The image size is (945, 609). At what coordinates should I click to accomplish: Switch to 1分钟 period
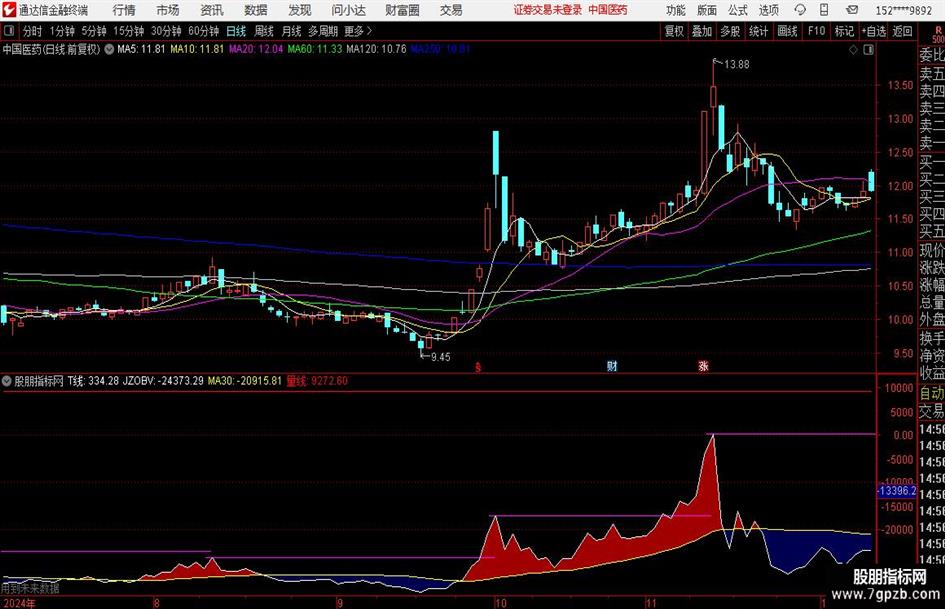click(62, 31)
